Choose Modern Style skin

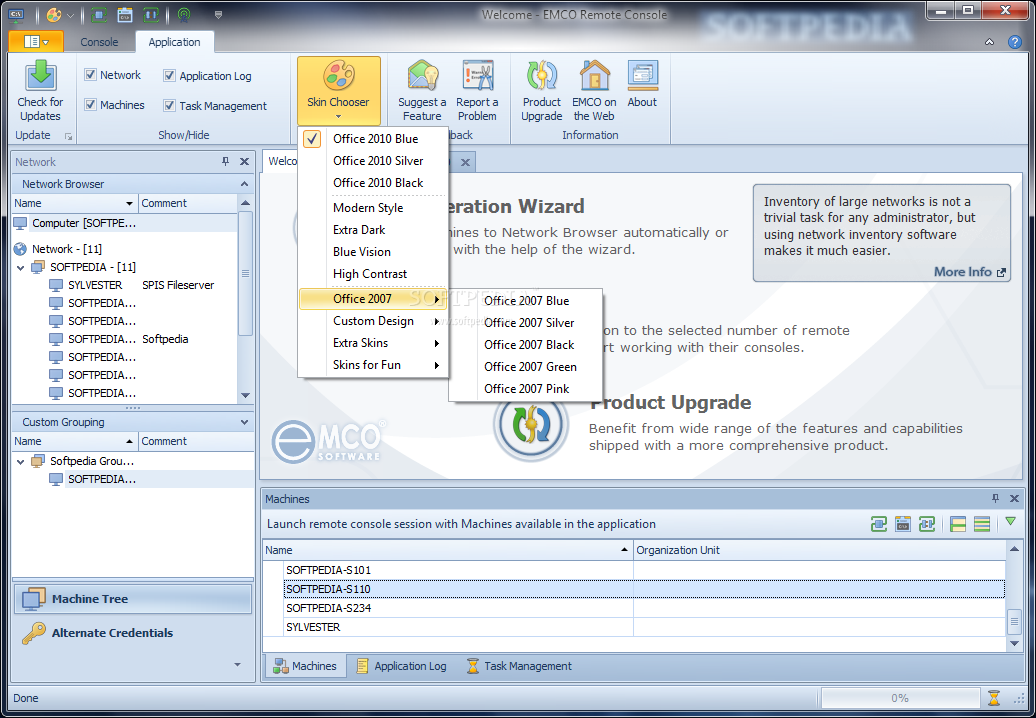tap(374, 207)
